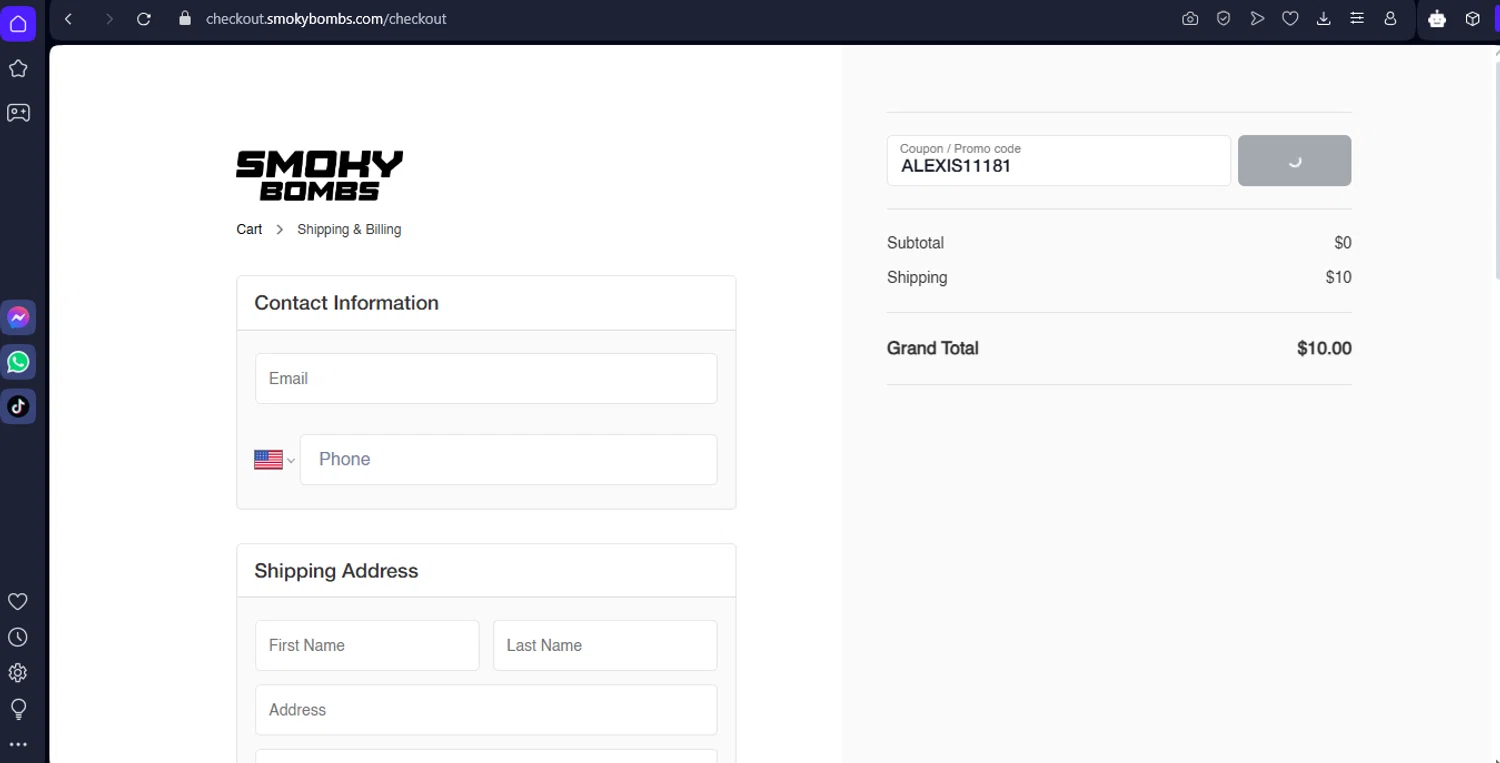Open the bookmarks star in the sidebar
1500x763 pixels.
[18, 69]
